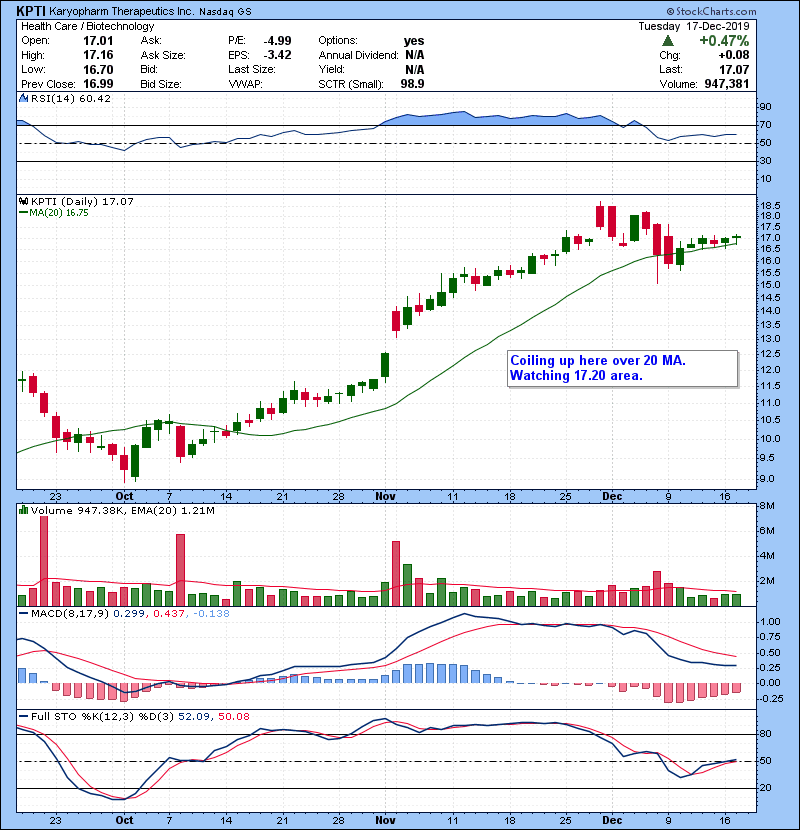
Task: Click the Annual Dividend N/A value
Action: 415,55
